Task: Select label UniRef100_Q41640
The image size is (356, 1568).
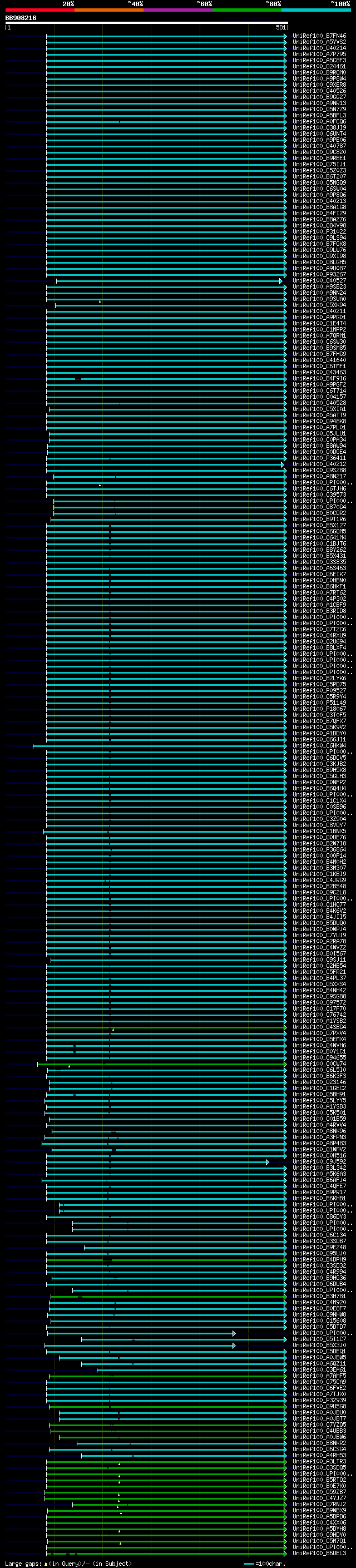Action: [319, 360]
